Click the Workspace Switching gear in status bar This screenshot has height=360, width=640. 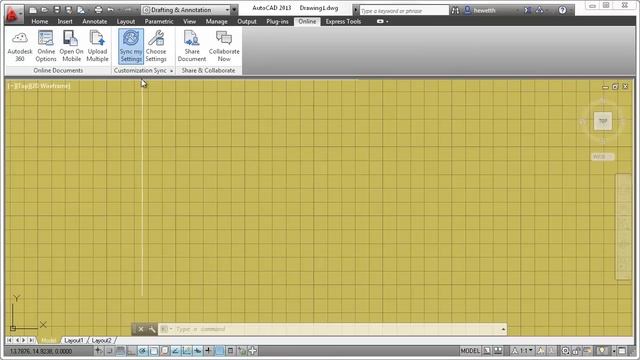tap(565, 351)
